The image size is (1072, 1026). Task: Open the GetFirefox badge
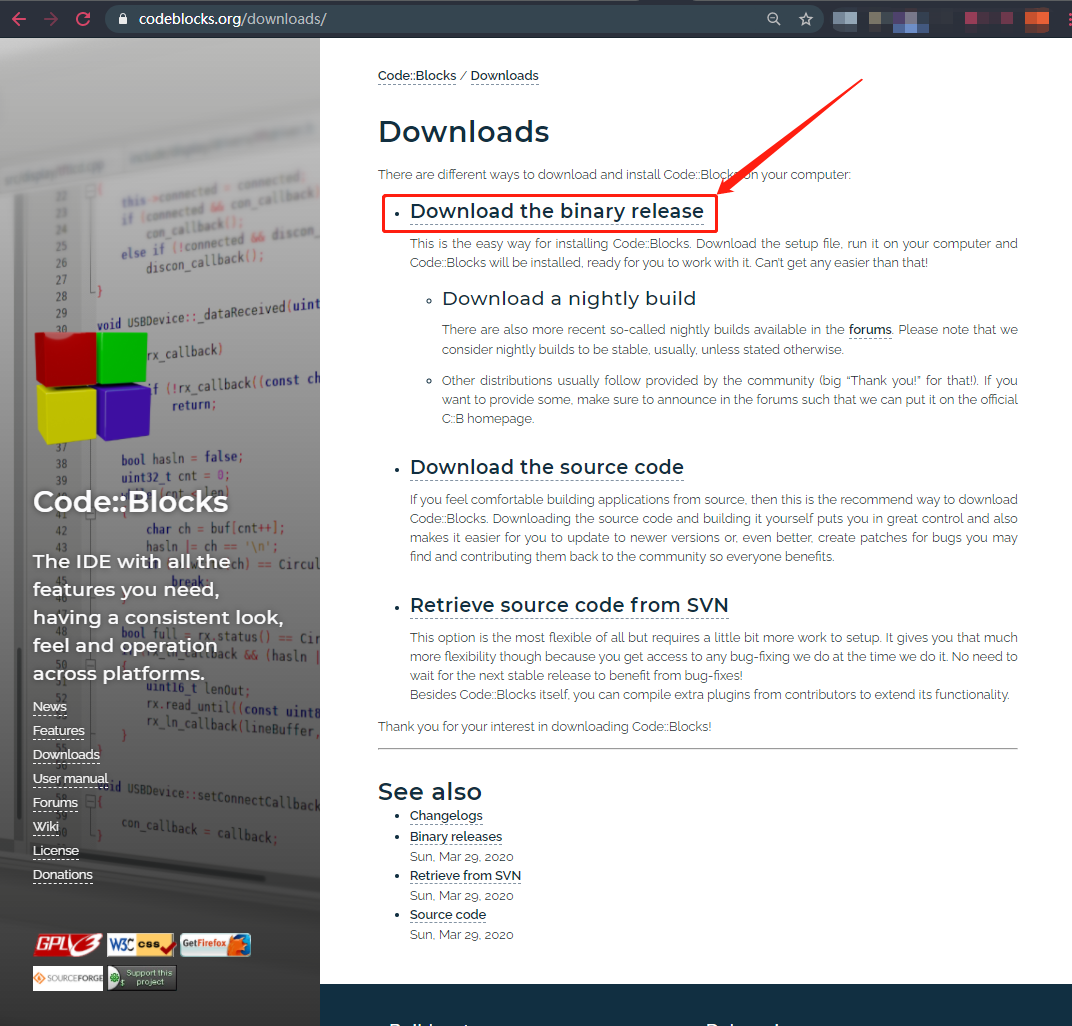(215, 944)
